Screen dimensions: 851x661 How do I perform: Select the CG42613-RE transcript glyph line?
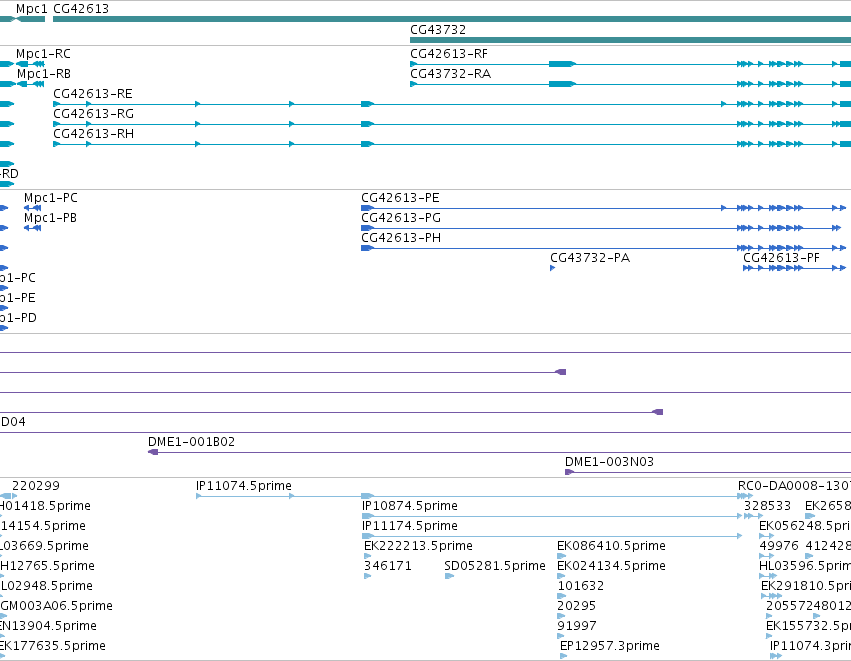[452, 104]
